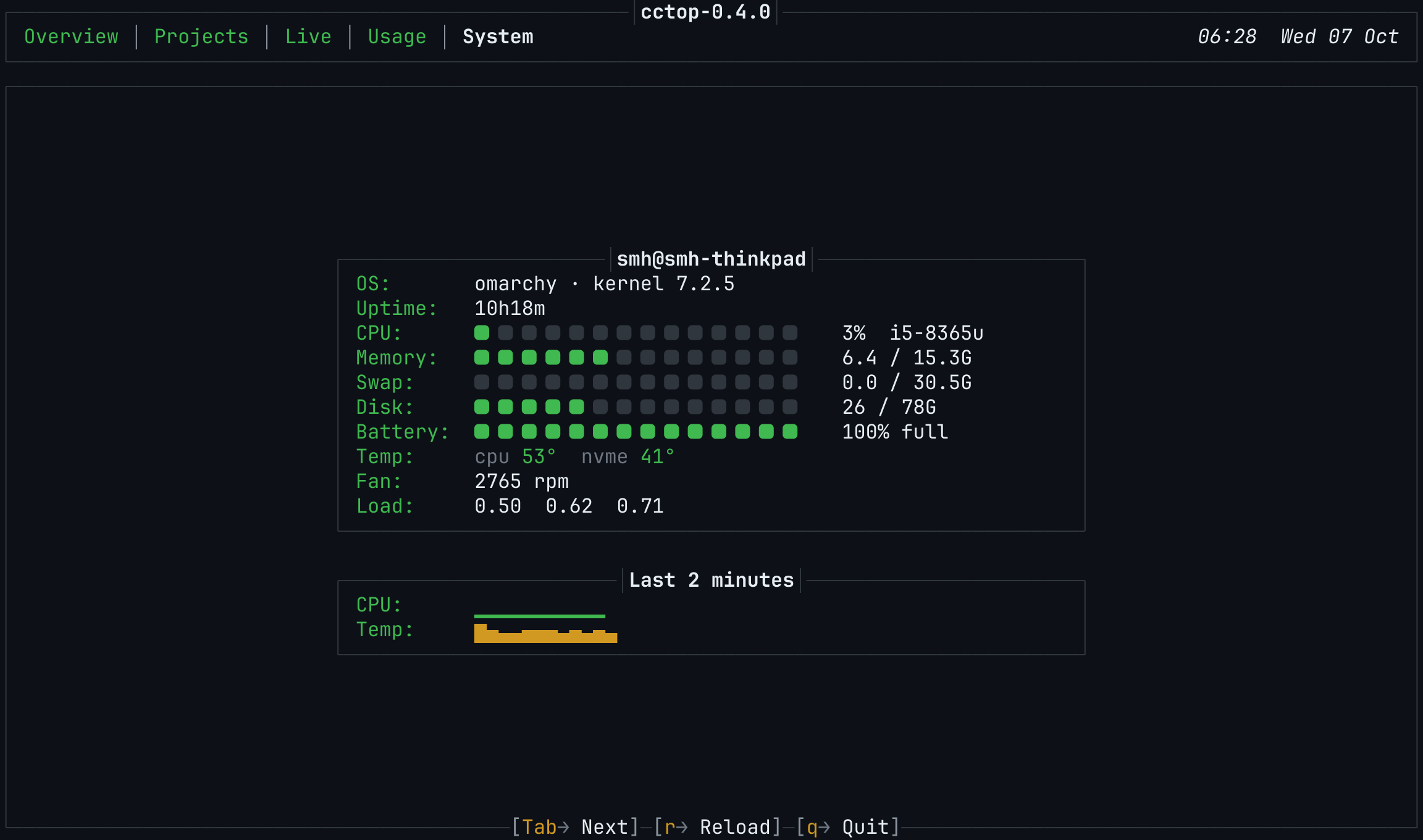Click the 6.4 / 15.3G memory value
1423x840 pixels.
point(907,358)
